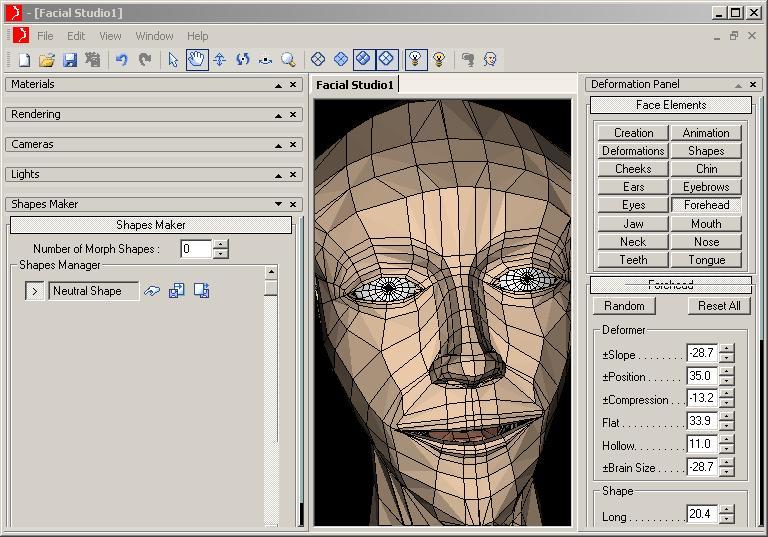Select the arrow pointer tool

[x=173, y=60]
